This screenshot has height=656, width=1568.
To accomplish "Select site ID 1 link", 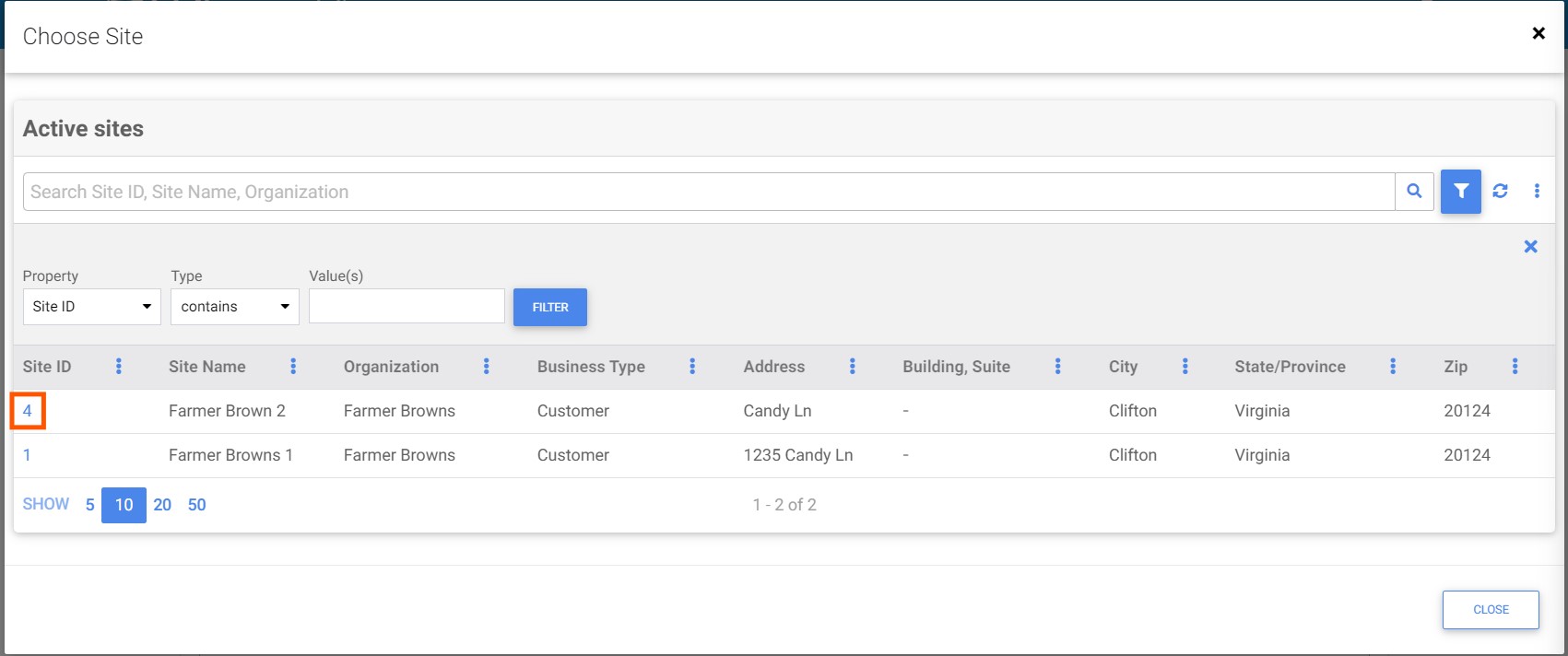I will click(28, 455).
